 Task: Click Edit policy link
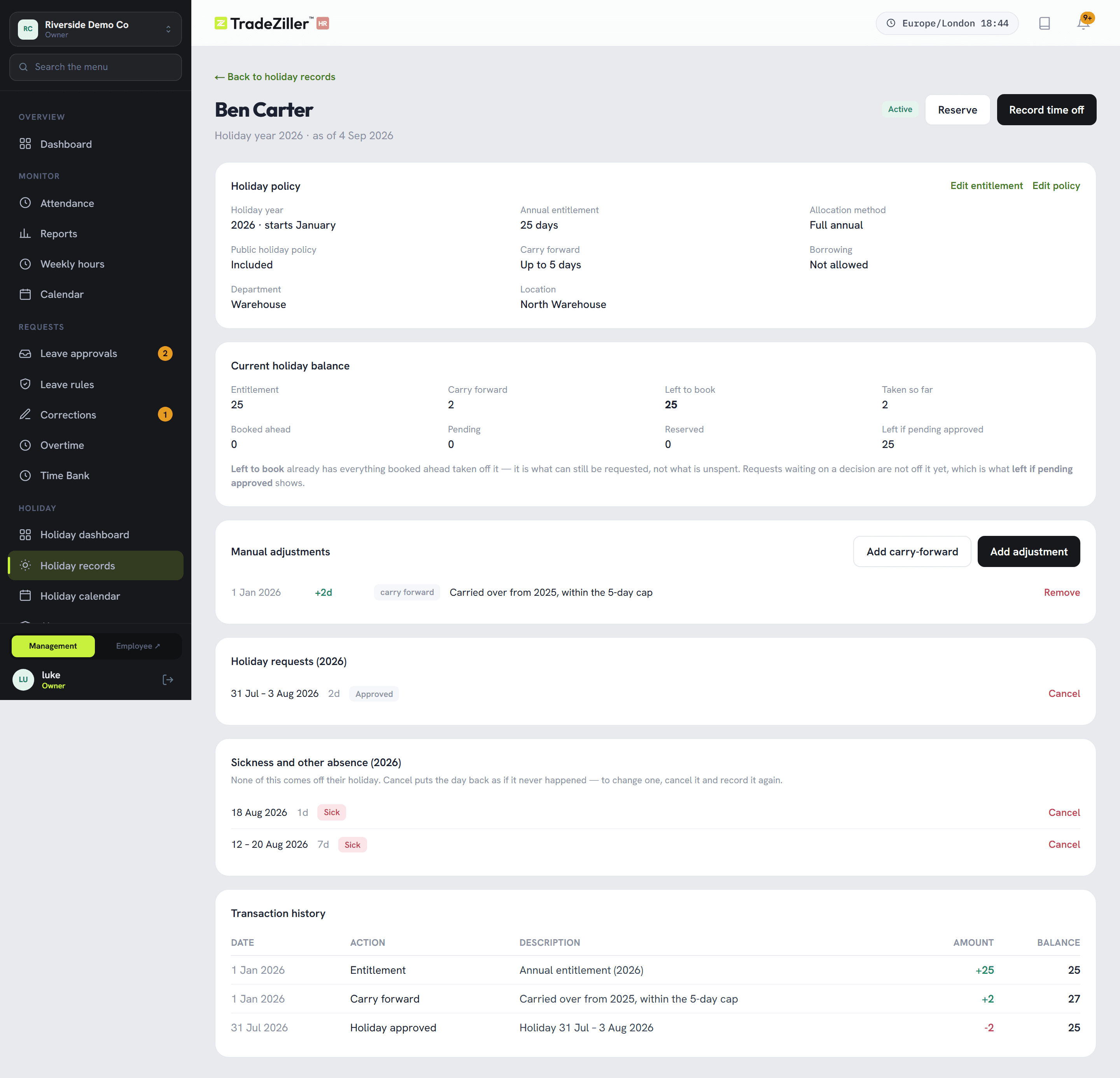coord(1055,185)
